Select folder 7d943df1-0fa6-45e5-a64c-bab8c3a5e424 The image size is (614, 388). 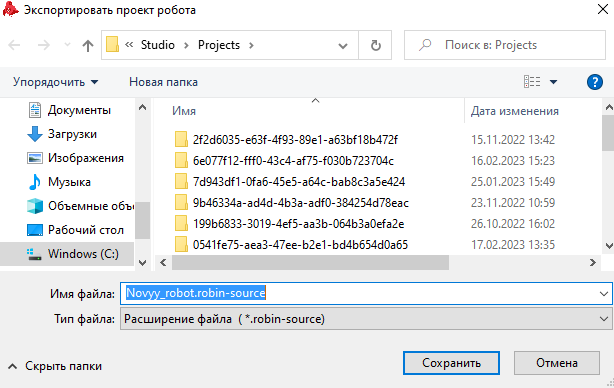pos(298,182)
